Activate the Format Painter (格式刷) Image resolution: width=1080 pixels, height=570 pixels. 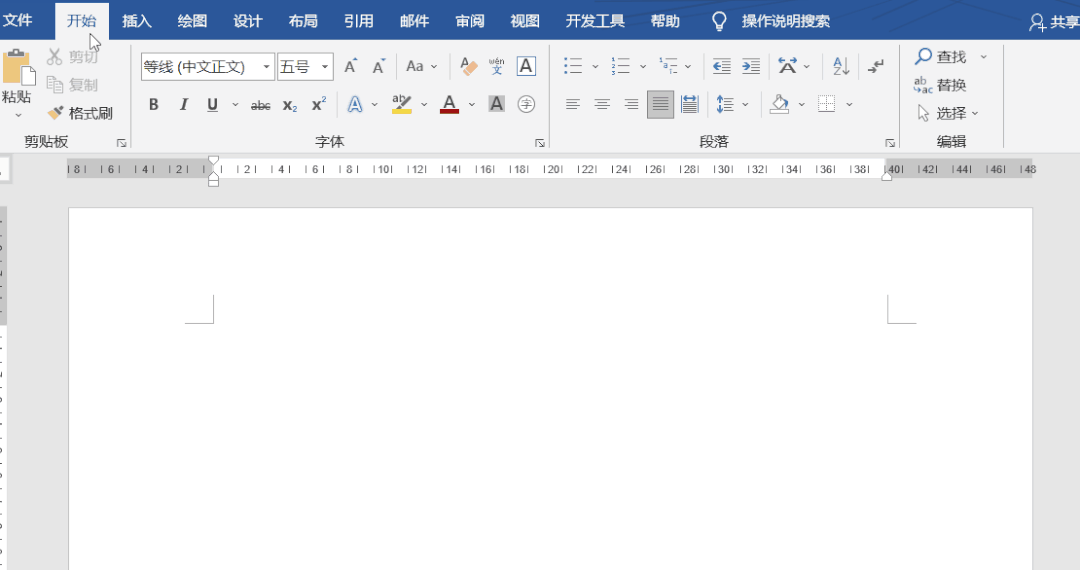coord(80,113)
